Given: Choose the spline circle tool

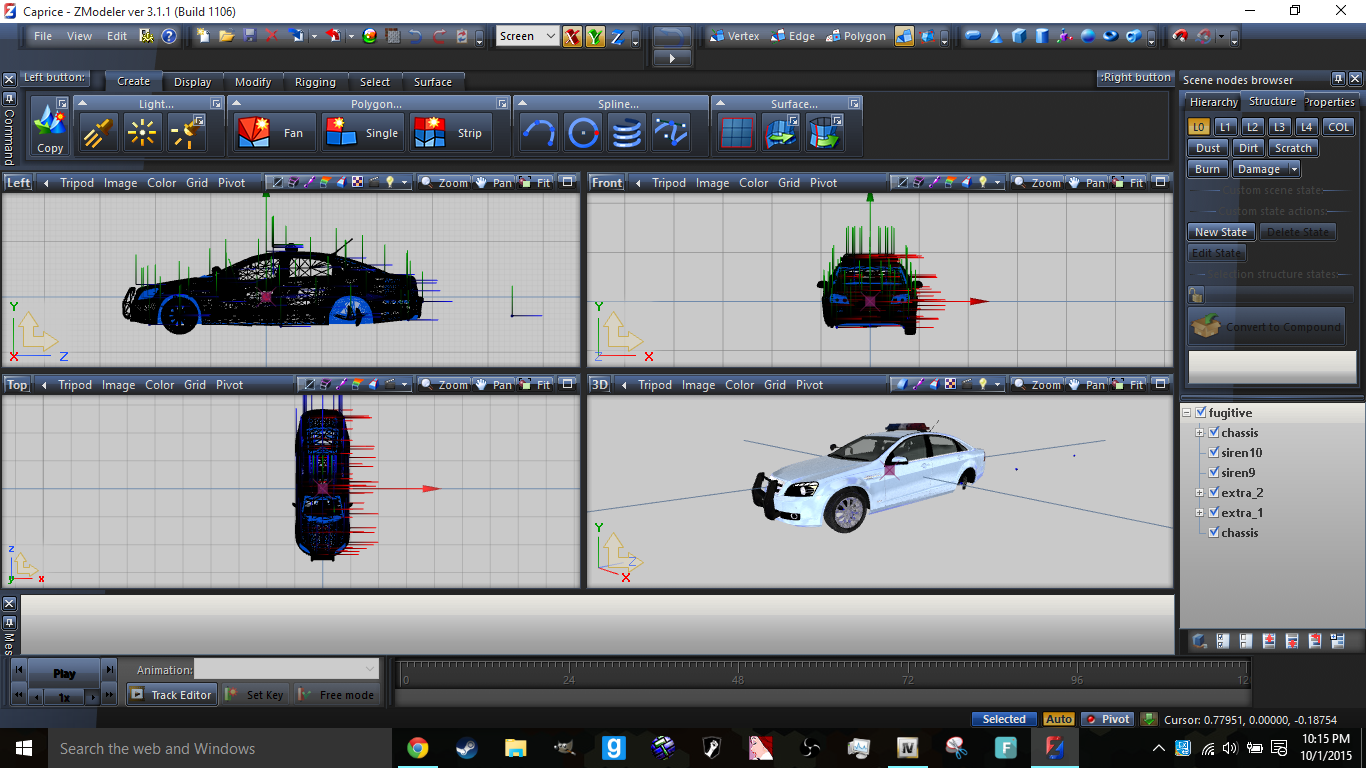Looking at the screenshot, I should click(x=583, y=133).
